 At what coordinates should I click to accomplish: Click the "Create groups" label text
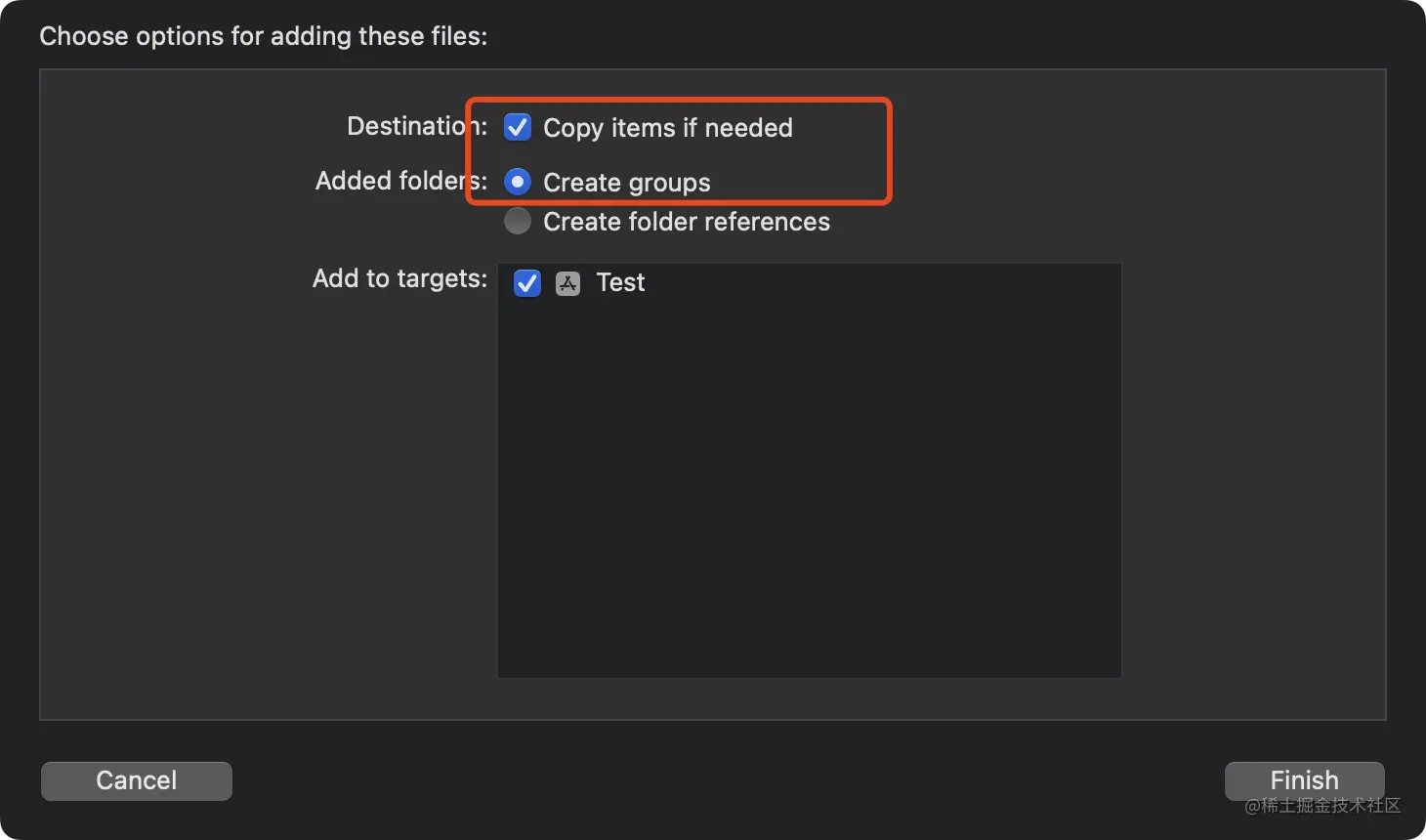(627, 183)
